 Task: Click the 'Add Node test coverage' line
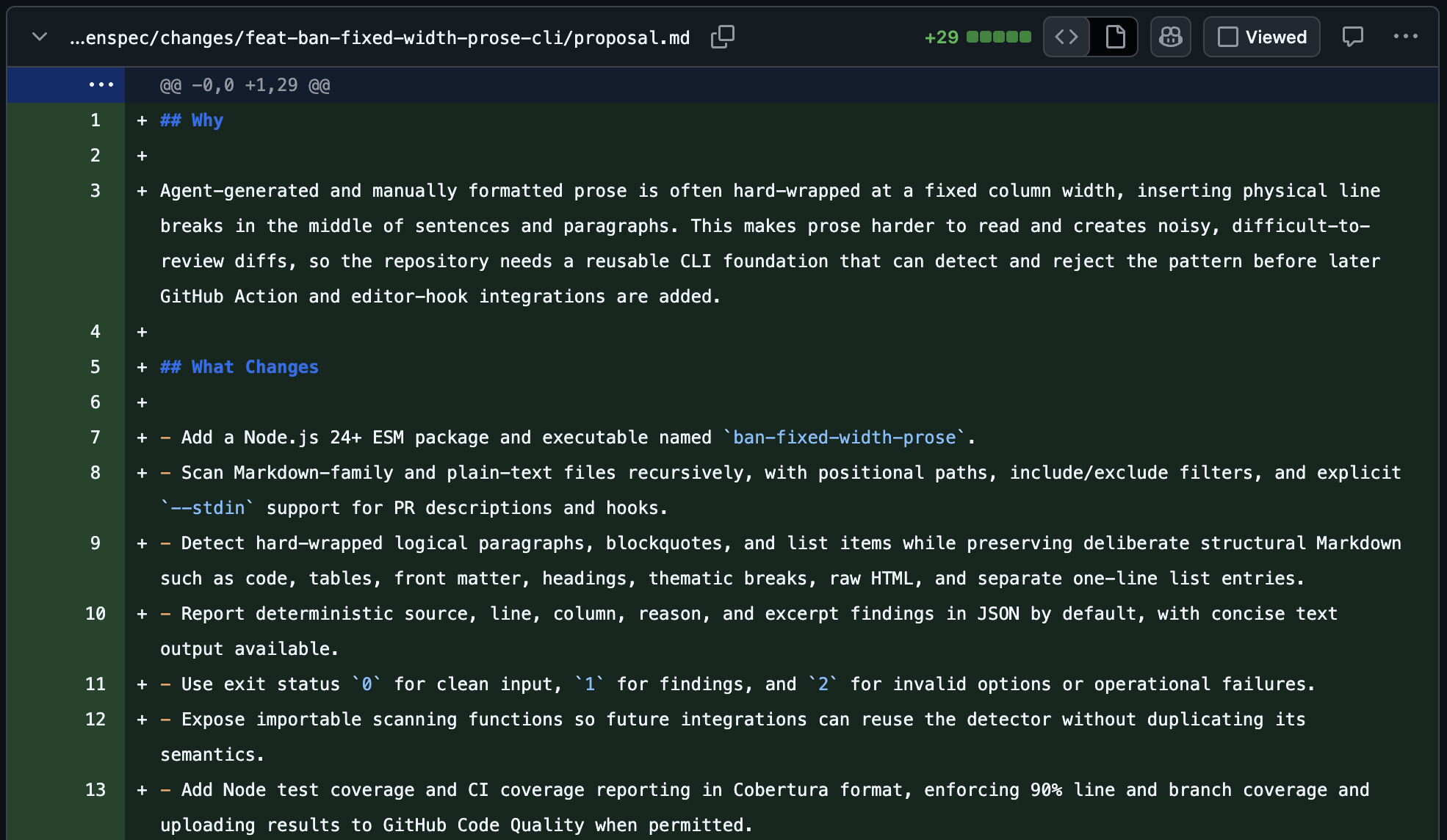[x=765, y=808]
